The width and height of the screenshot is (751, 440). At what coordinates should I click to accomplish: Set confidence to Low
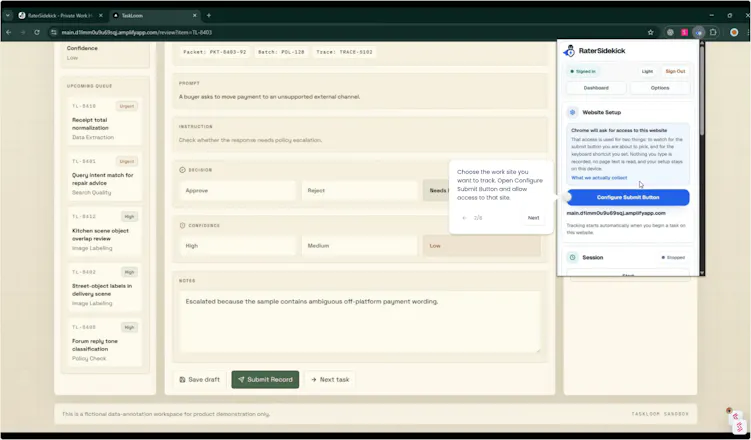[482, 246]
